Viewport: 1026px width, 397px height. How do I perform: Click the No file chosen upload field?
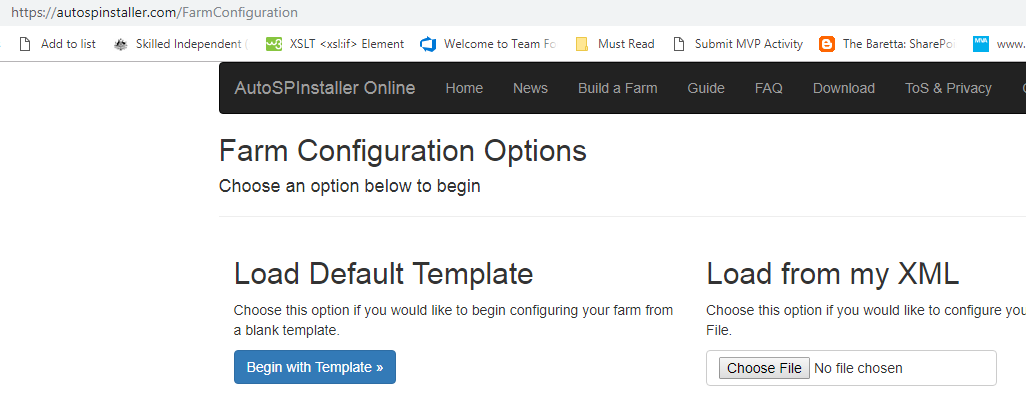click(851, 368)
